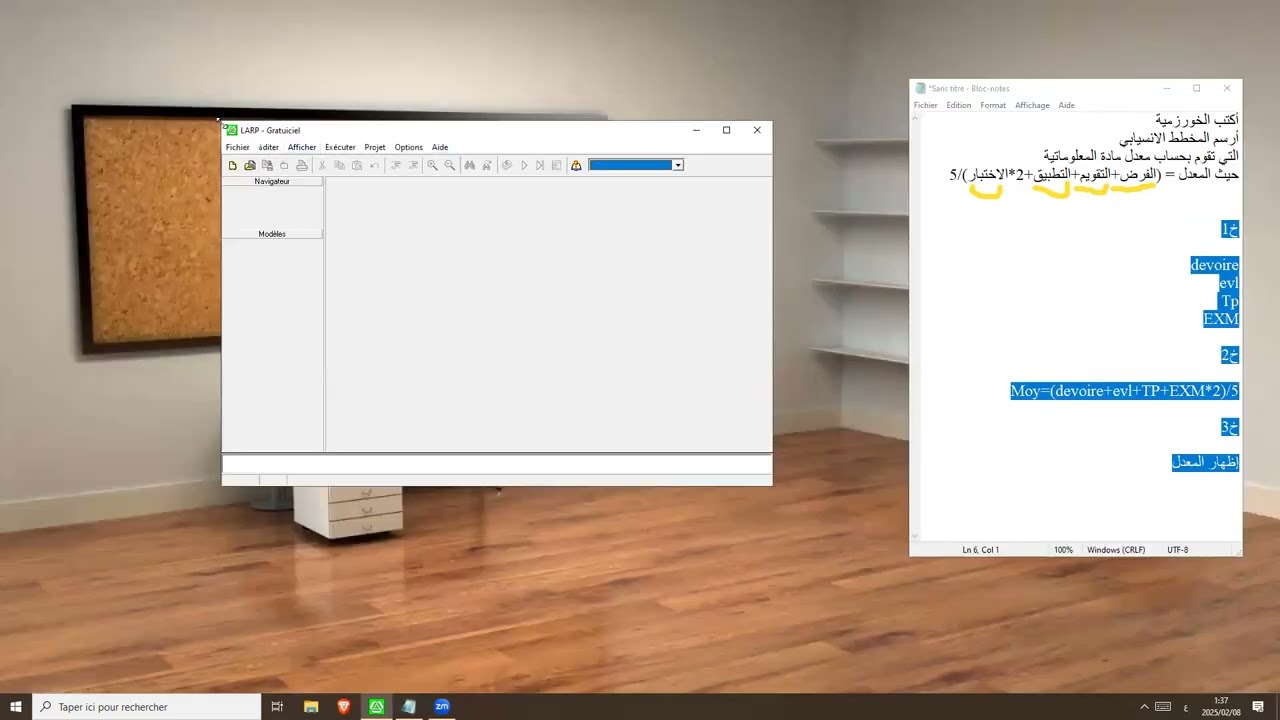This screenshot has width=1280, height=720.
Task: Maximize the LARP window
Action: coord(727,130)
